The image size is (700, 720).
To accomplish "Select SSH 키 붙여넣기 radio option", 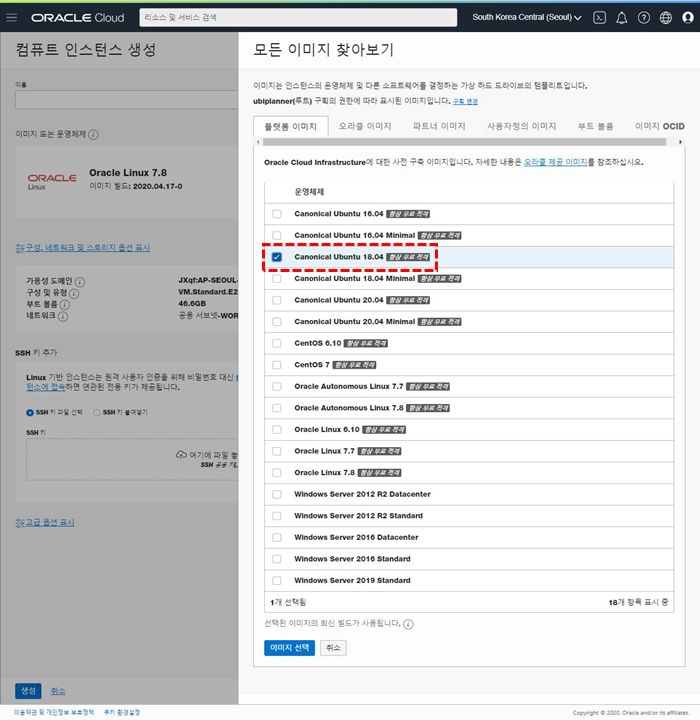I will [x=96, y=412].
